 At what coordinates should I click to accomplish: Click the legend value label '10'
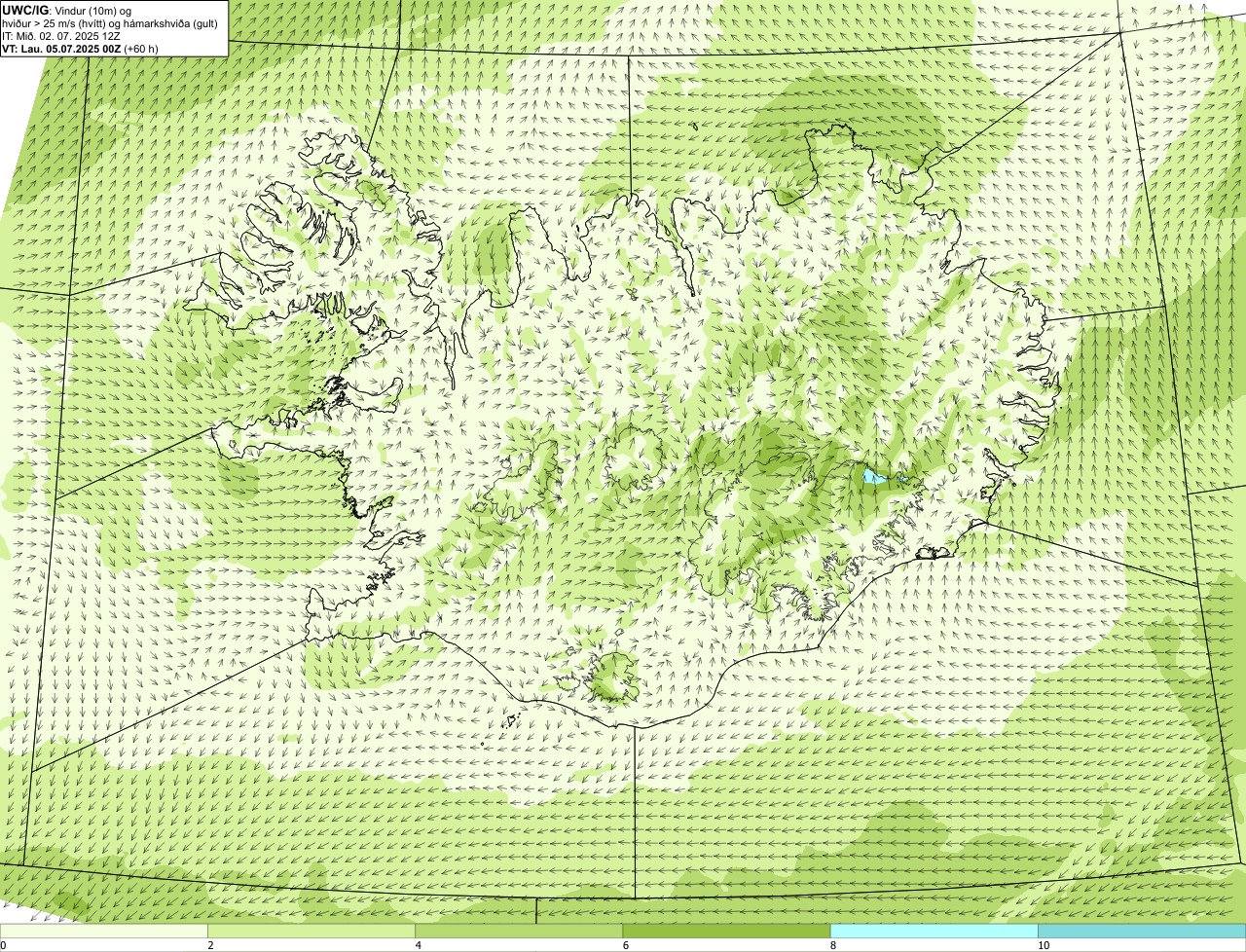click(1044, 945)
